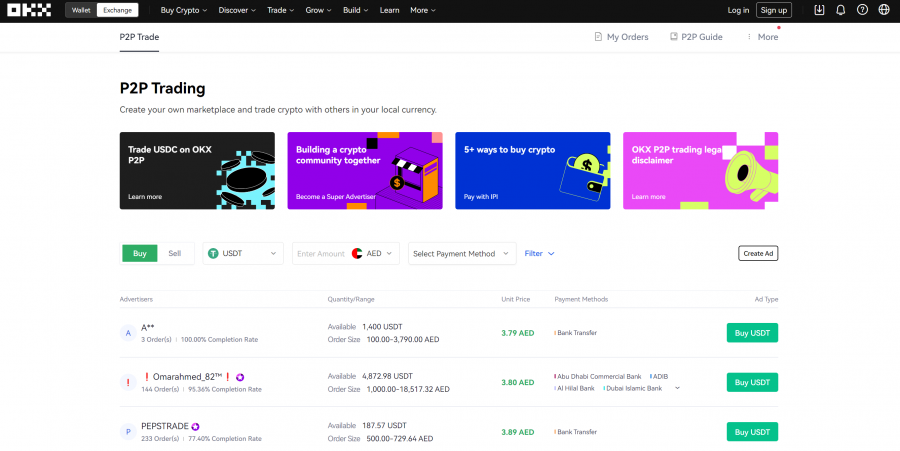
Task: Click Al Hilal Bank payment method
Action: pyautogui.click(x=575, y=388)
